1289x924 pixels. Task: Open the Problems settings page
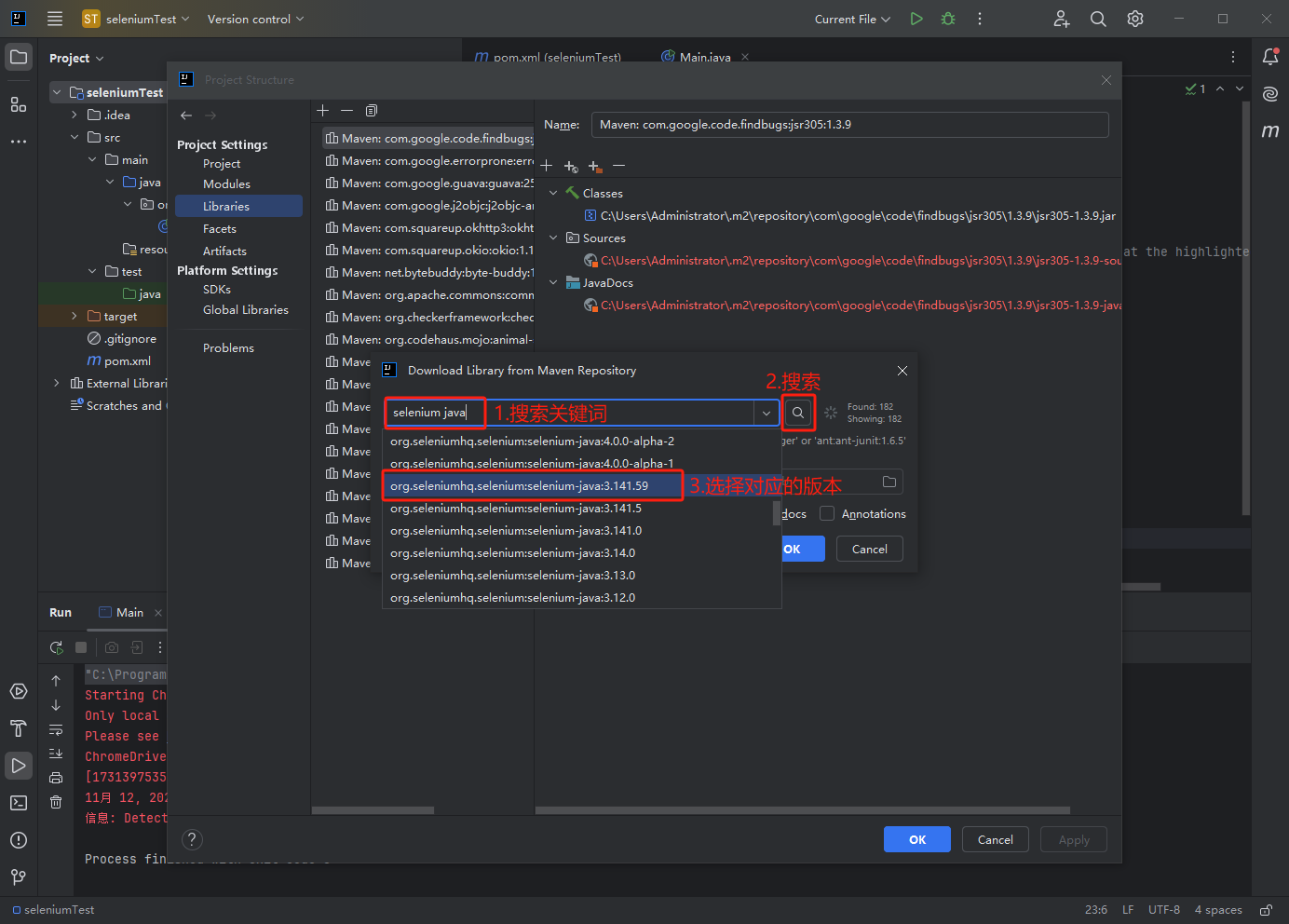228,348
